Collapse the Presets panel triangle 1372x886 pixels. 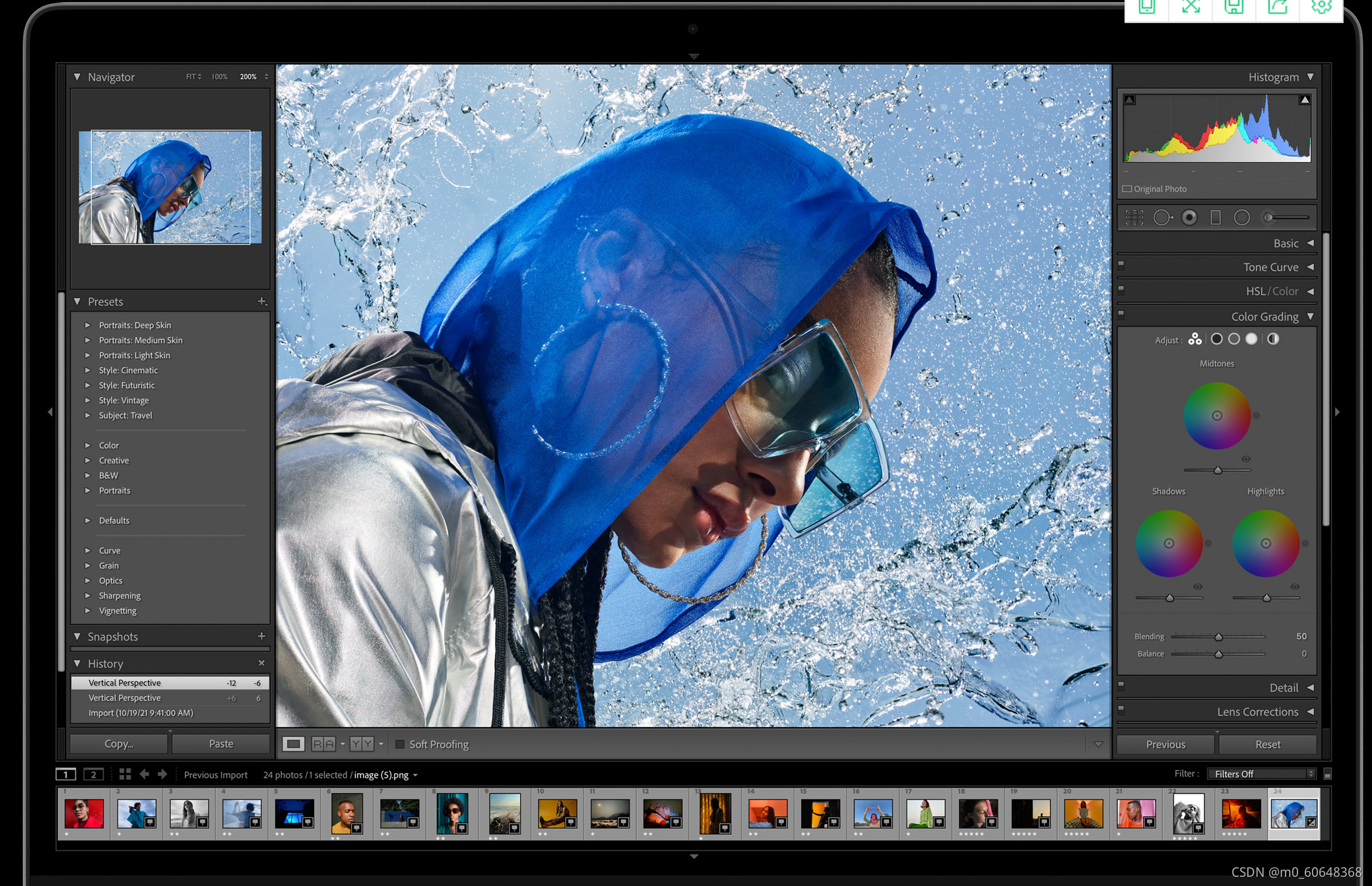click(x=77, y=301)
